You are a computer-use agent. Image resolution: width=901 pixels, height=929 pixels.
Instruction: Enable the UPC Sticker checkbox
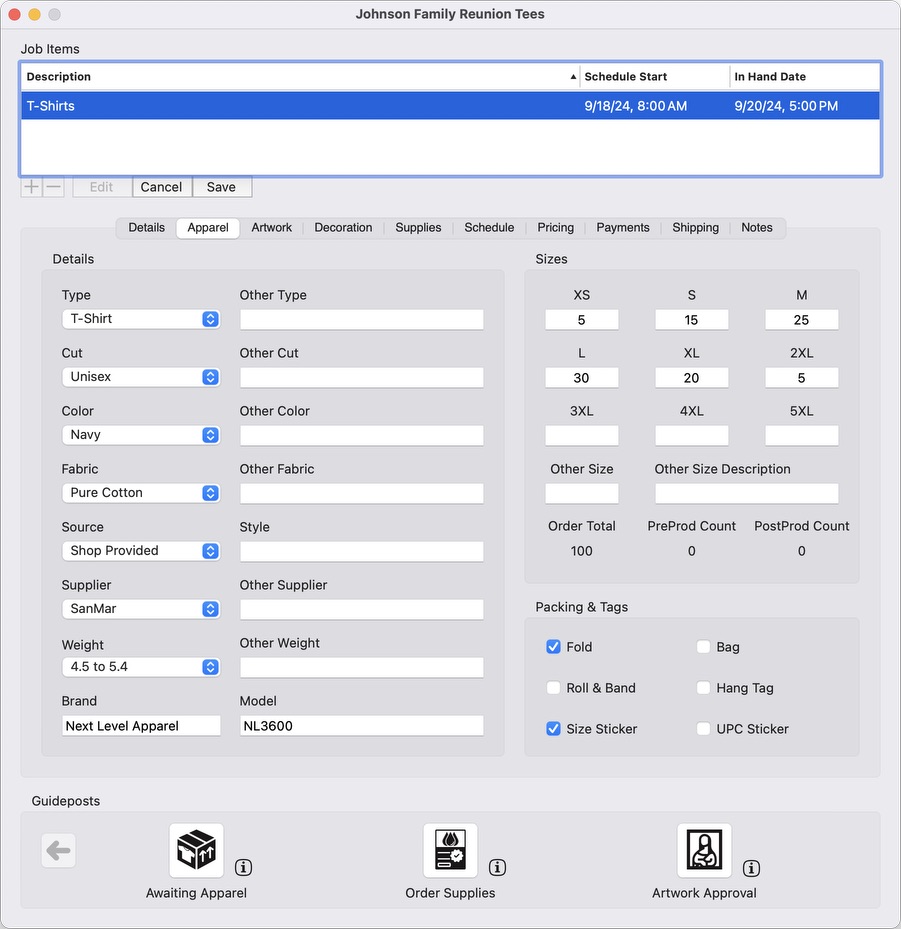click(703, 729)
